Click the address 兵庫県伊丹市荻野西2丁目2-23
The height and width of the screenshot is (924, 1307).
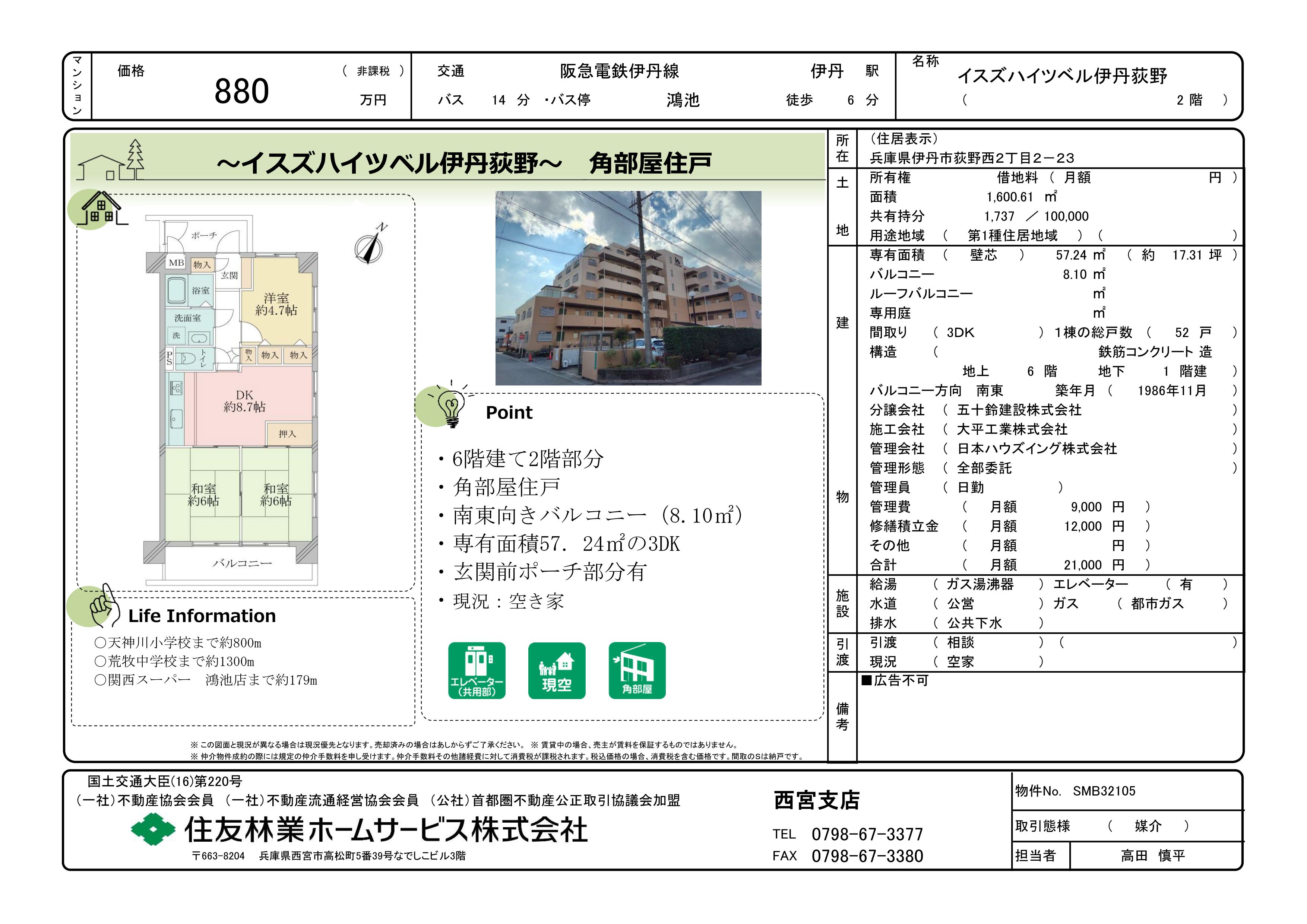972,158
